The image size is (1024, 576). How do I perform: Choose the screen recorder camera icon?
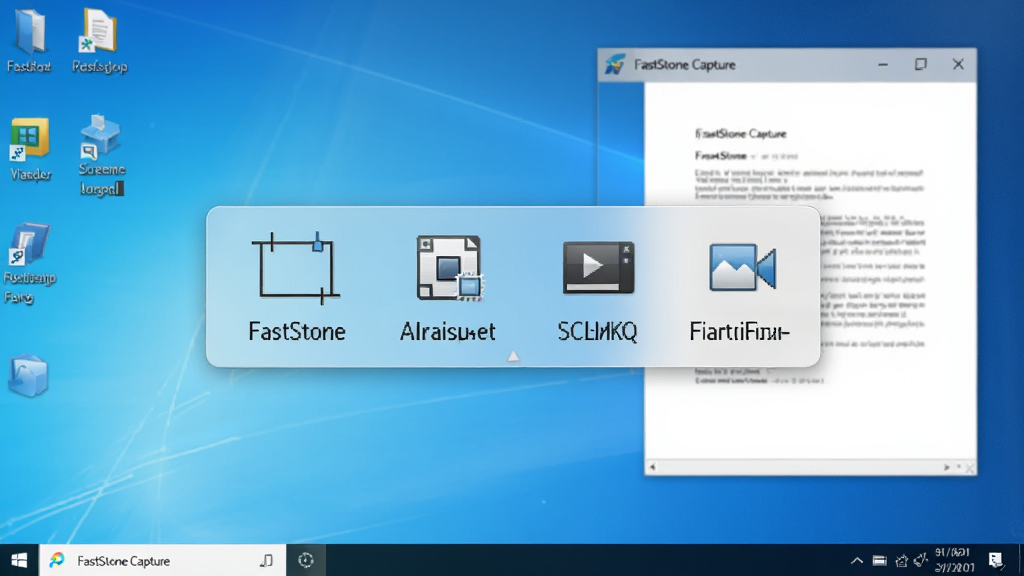tap(743, 267)
